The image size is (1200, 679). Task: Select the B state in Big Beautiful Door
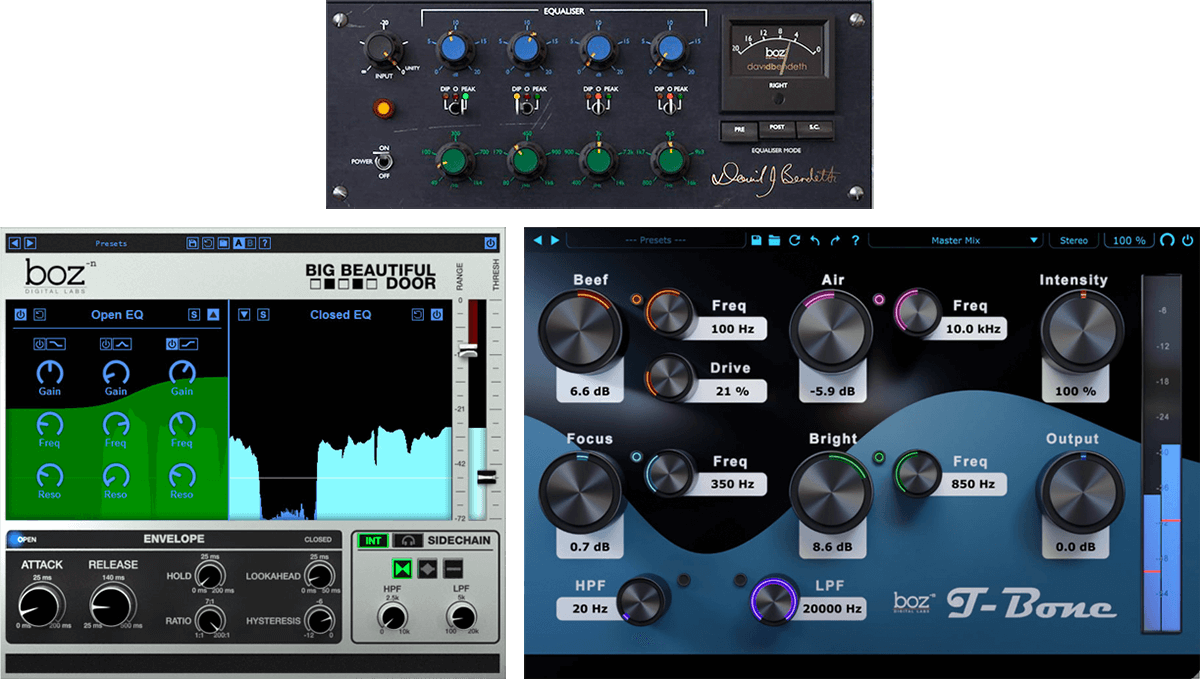tap(250, 243)
